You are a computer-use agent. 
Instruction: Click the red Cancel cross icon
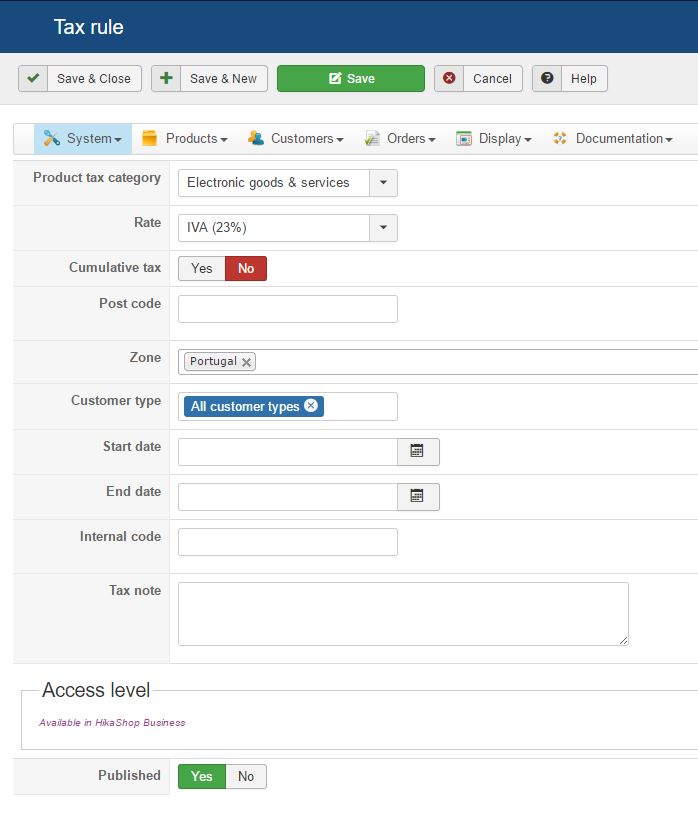pos(449,78)
